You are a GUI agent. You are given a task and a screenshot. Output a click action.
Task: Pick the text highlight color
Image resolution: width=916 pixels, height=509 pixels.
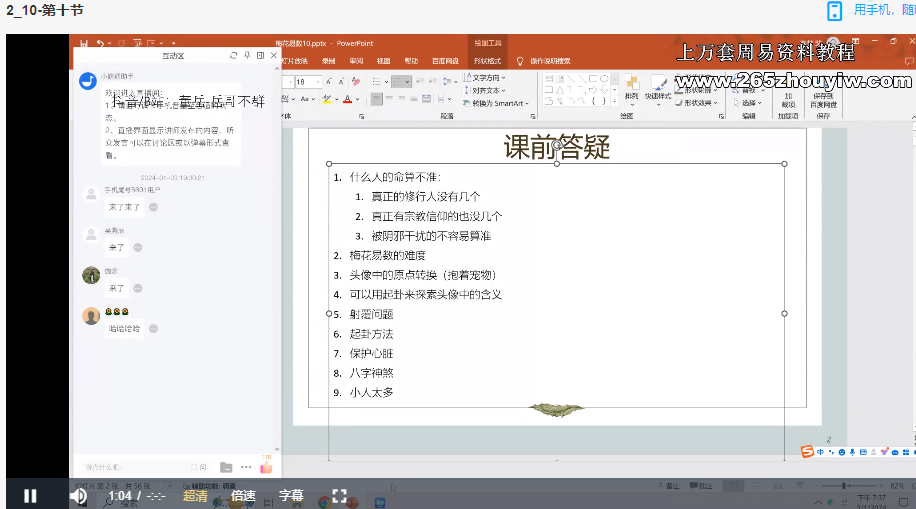pos(327,99)
